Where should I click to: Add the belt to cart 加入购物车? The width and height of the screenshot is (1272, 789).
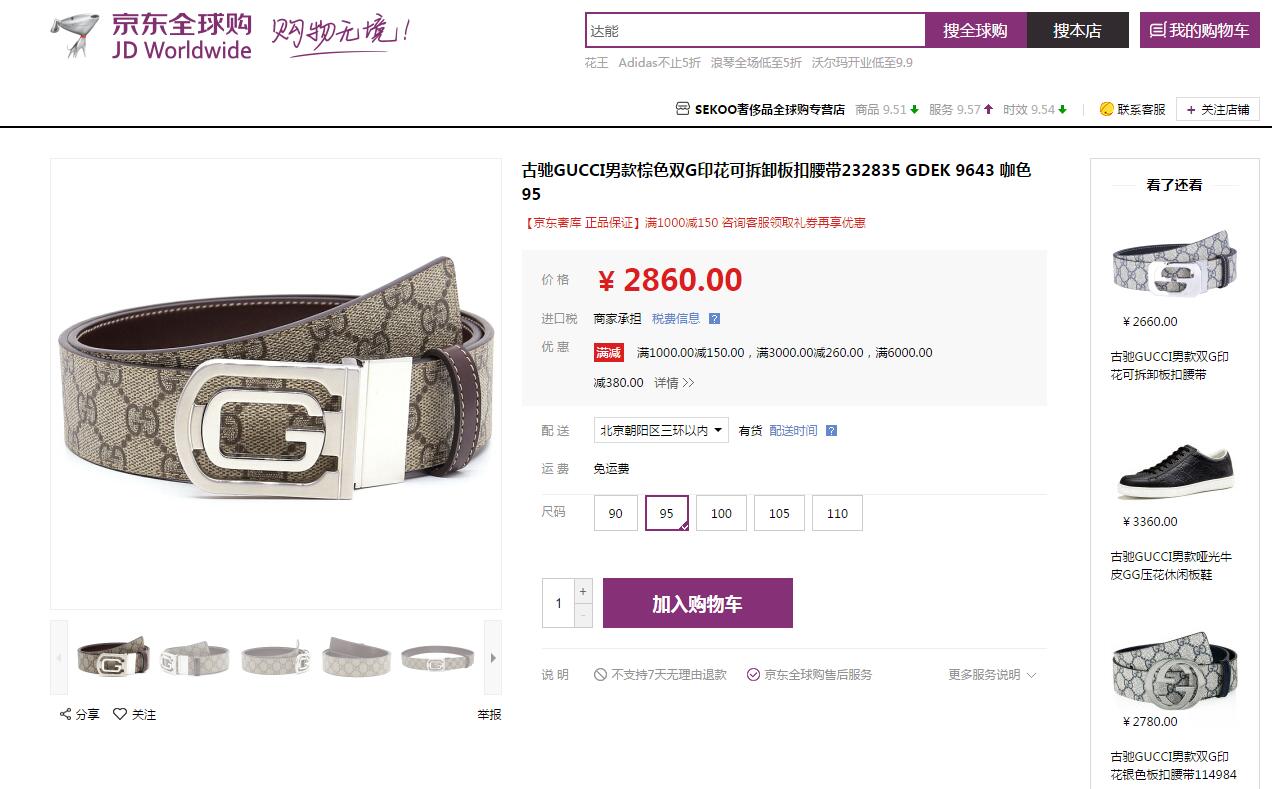[698, 603]
